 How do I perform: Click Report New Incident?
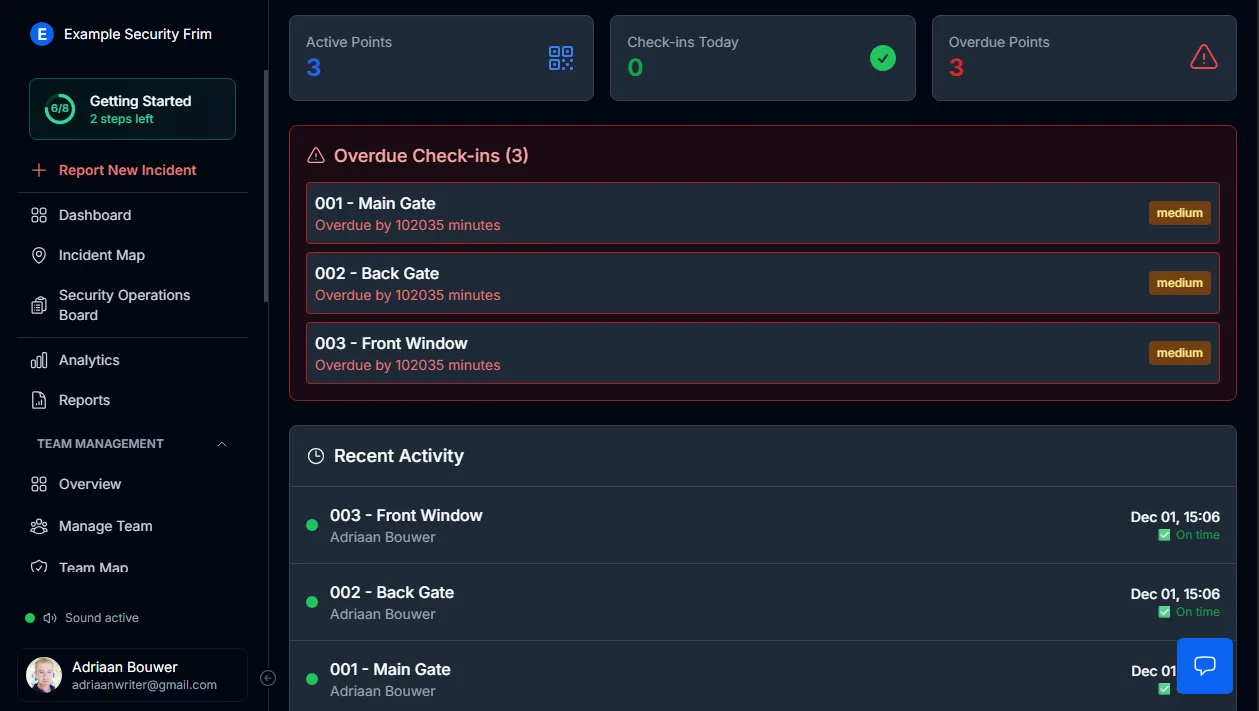coord(127,170)
